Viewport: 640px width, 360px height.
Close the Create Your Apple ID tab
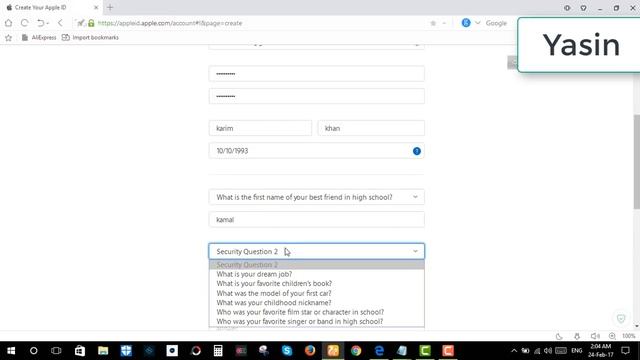click(96, 7)
